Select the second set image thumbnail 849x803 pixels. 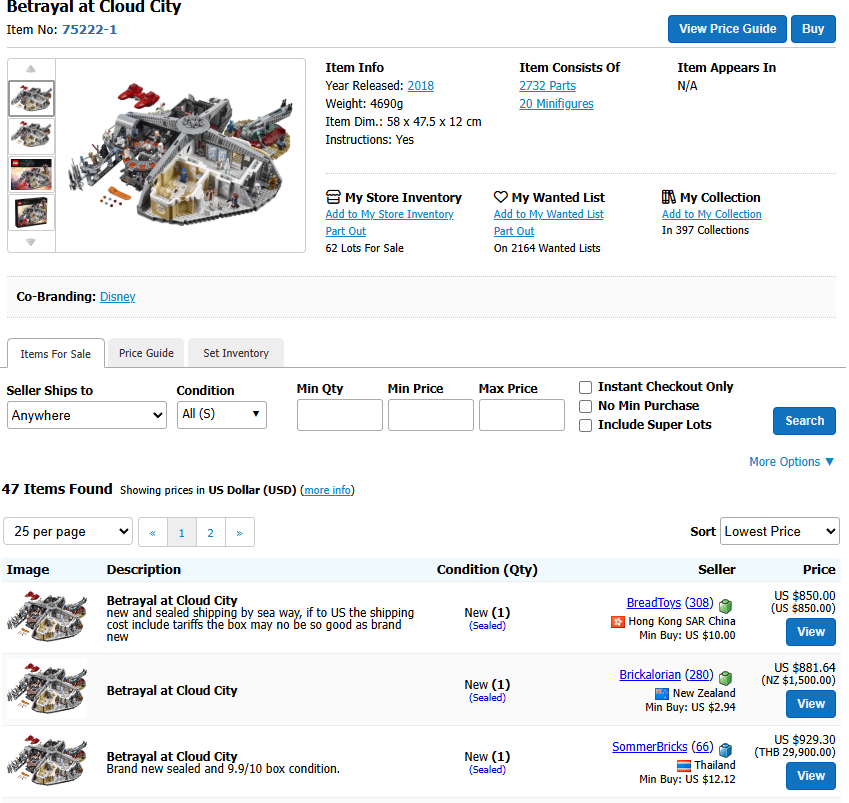31,136
